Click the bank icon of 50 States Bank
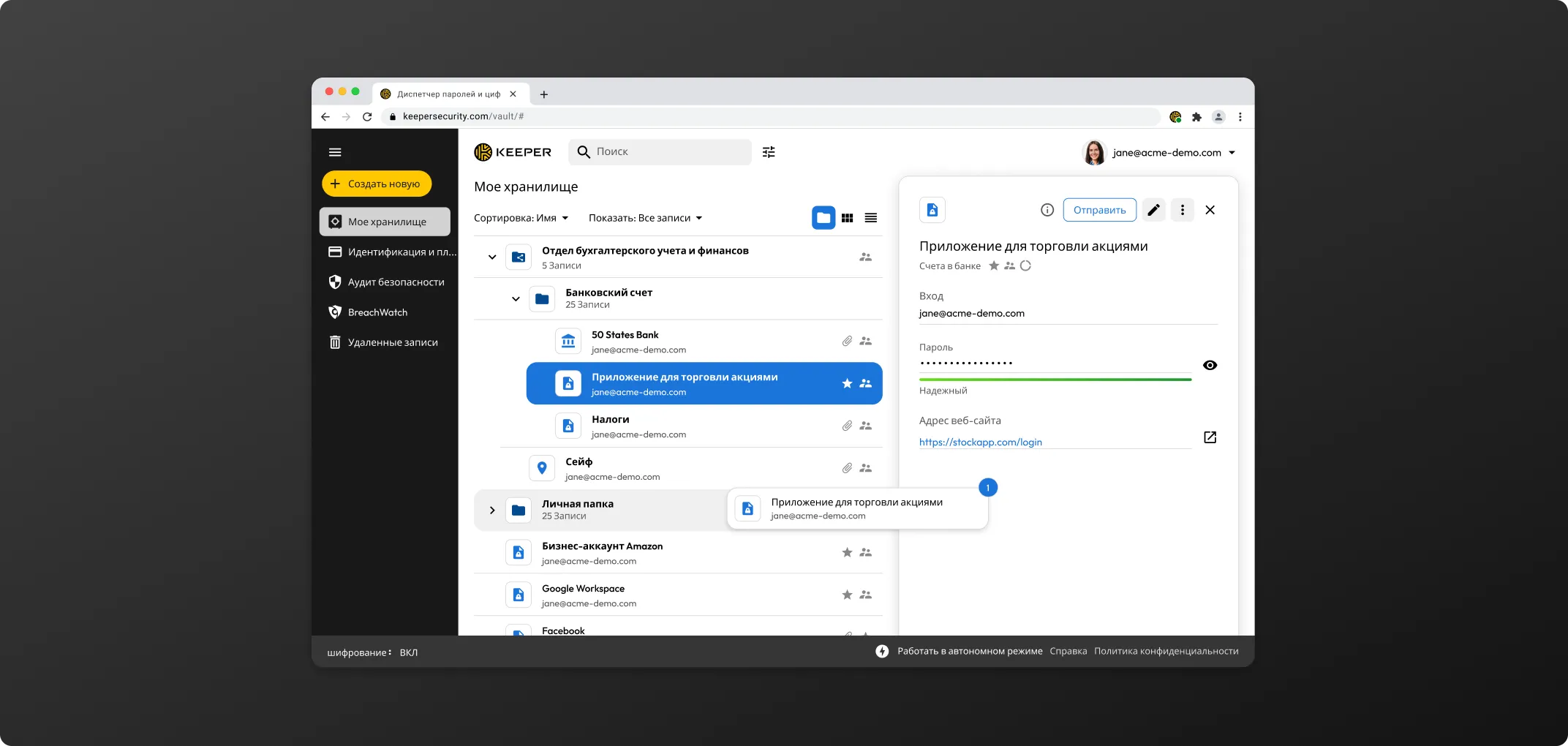The width and height of the screenshot is (1568, 746). pyautogui.click(x=568, y=341)
